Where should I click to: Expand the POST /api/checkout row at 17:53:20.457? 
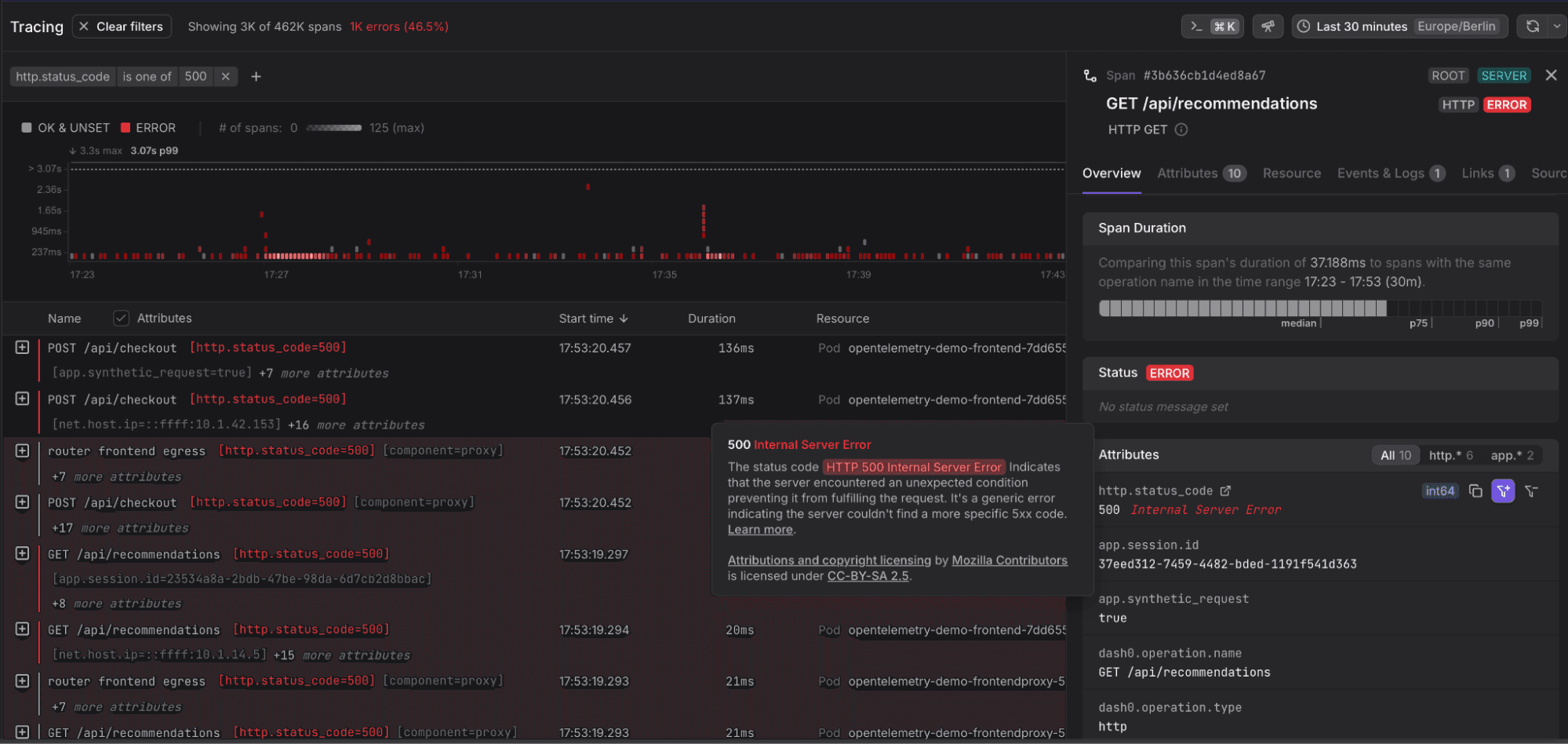pos(23,347)
